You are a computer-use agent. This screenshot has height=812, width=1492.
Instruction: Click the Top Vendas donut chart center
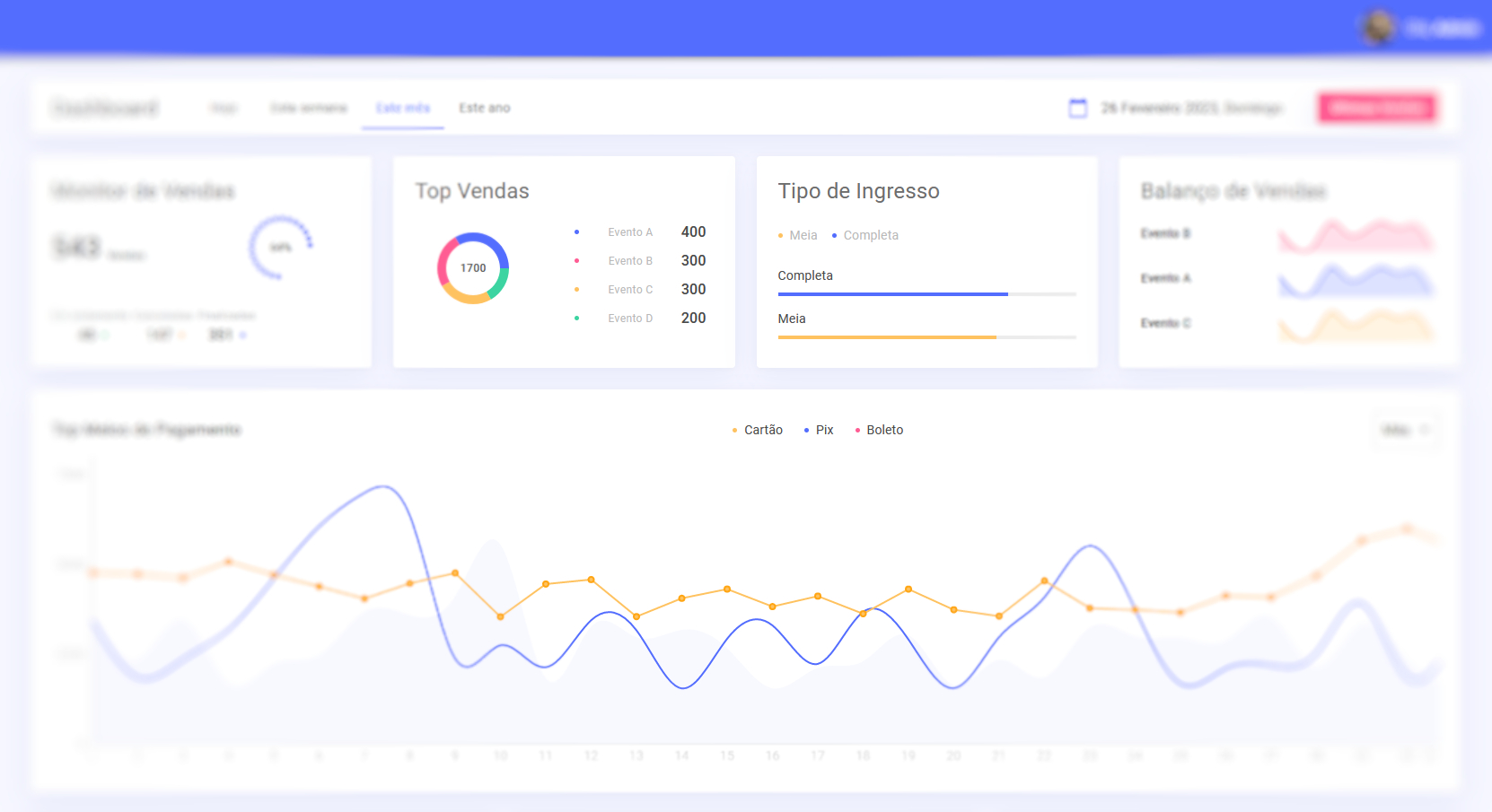473,268
